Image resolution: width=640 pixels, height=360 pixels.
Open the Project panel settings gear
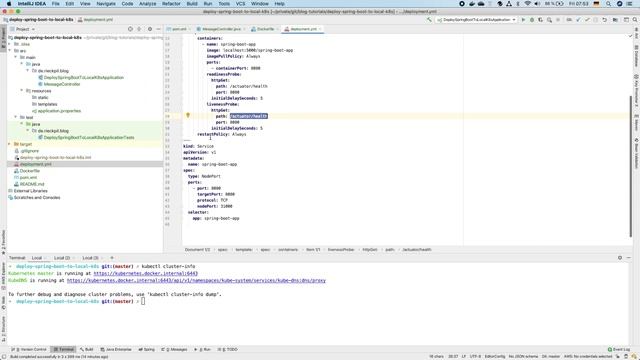(150, 29)
